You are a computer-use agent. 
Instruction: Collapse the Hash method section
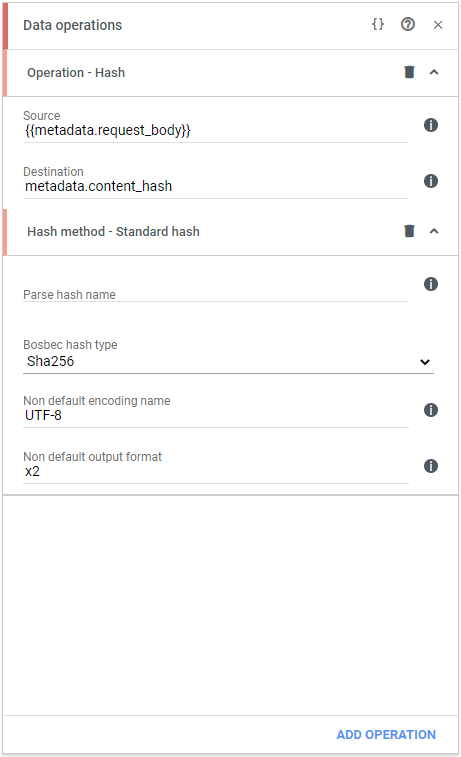click(x=434, y=231)
